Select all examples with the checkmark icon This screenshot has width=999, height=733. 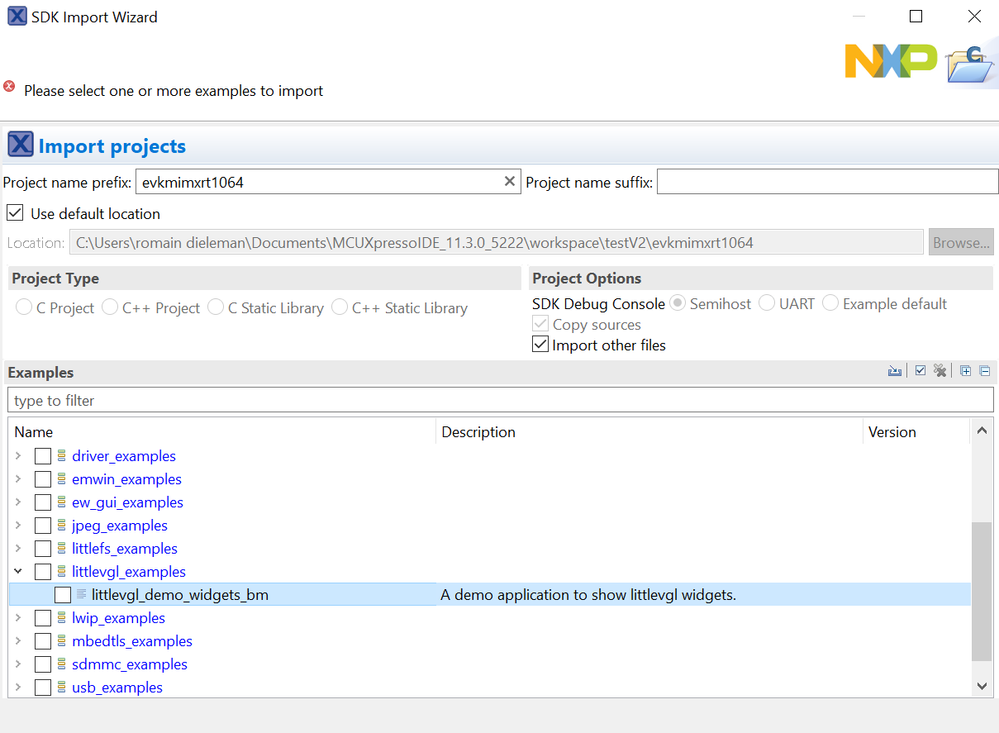coord(920,370)
